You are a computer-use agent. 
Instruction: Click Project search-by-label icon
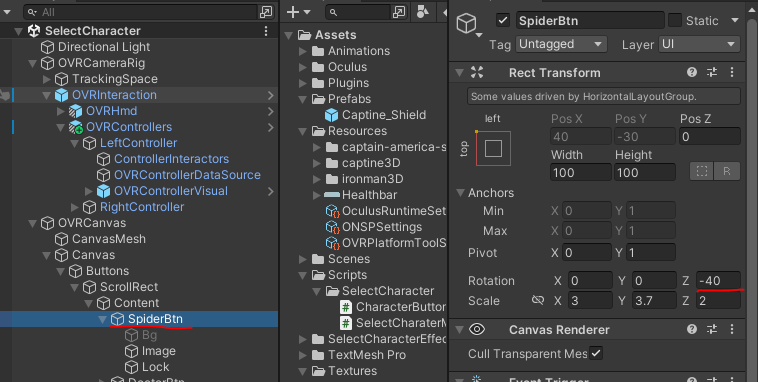tap(423, 12)
